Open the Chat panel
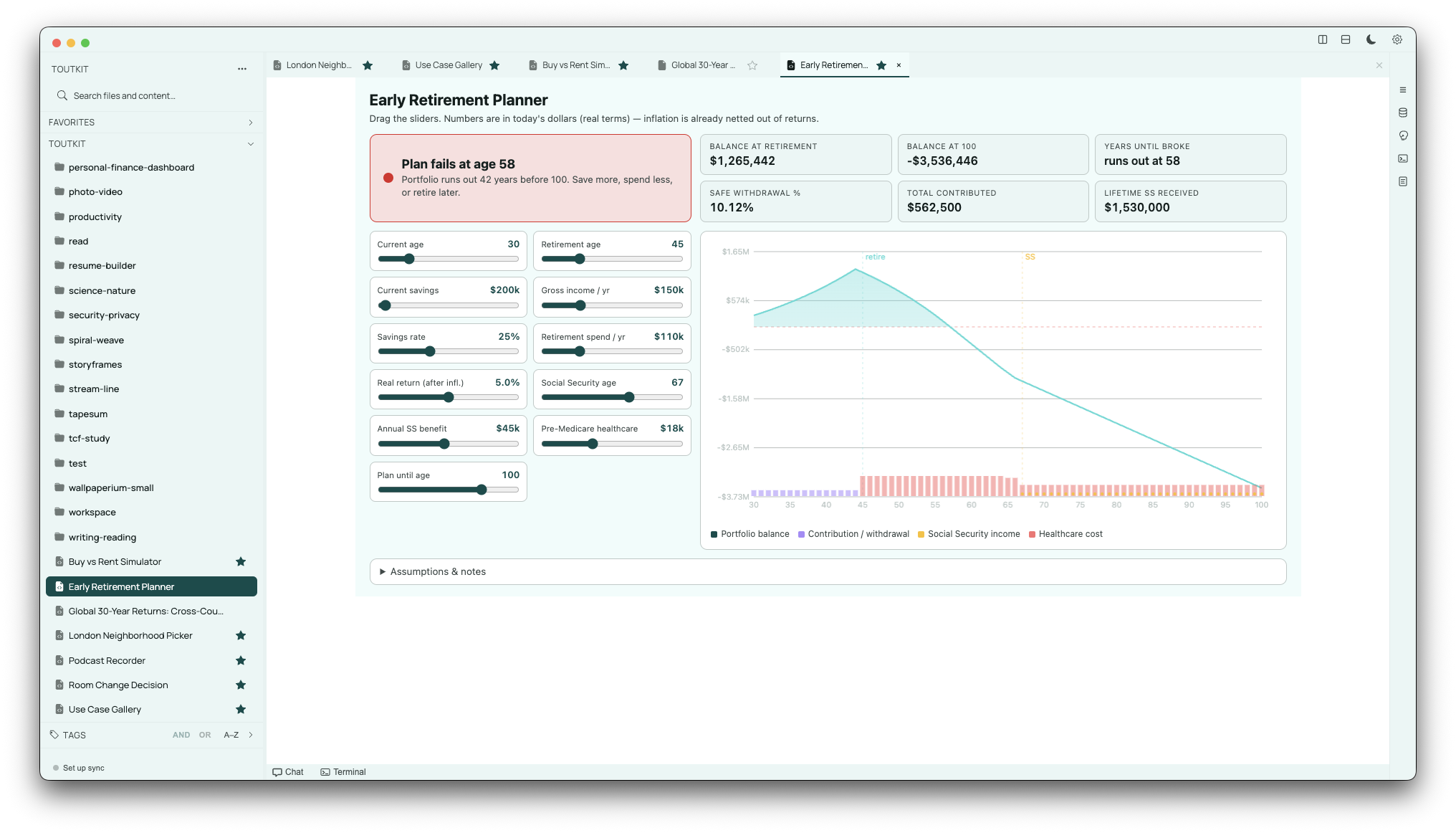This screenshot has height=833, width=1456. point(288,772)
